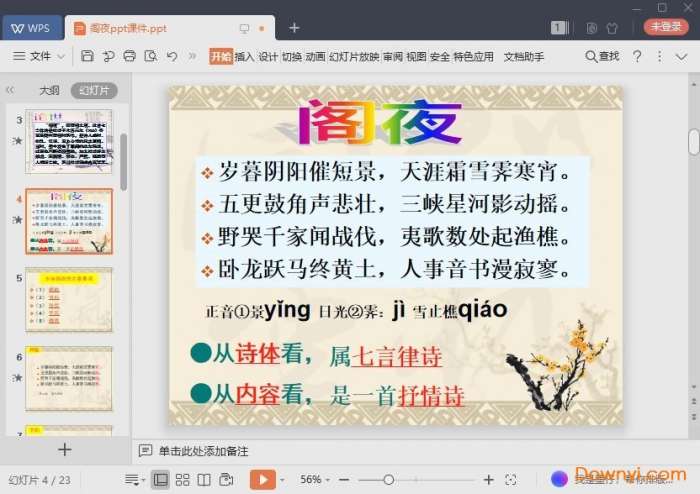
Task: Add a new tab with plus
Action: coord(294,28)
